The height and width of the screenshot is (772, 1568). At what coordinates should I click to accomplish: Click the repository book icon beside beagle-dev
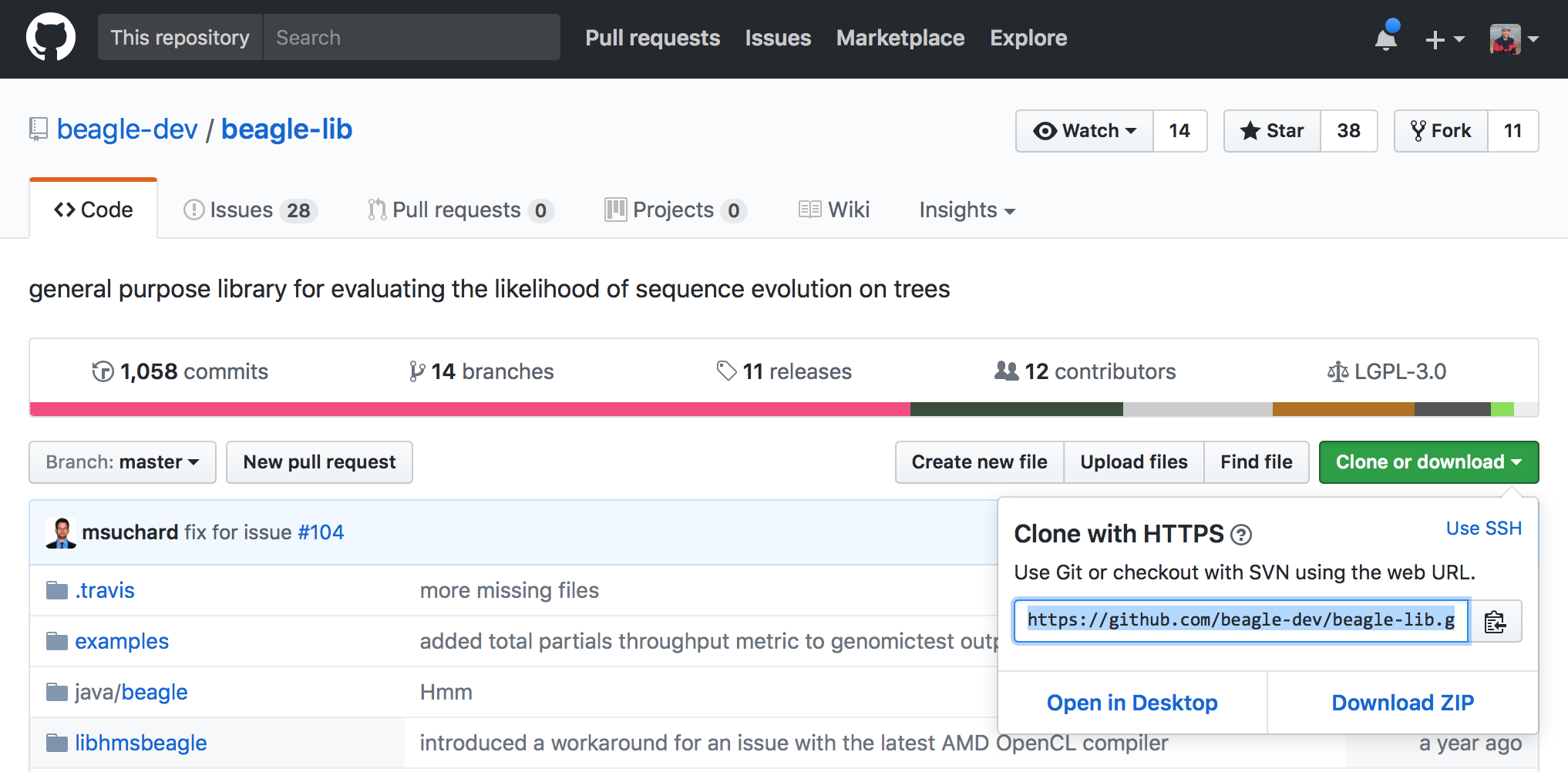point(38,129)
